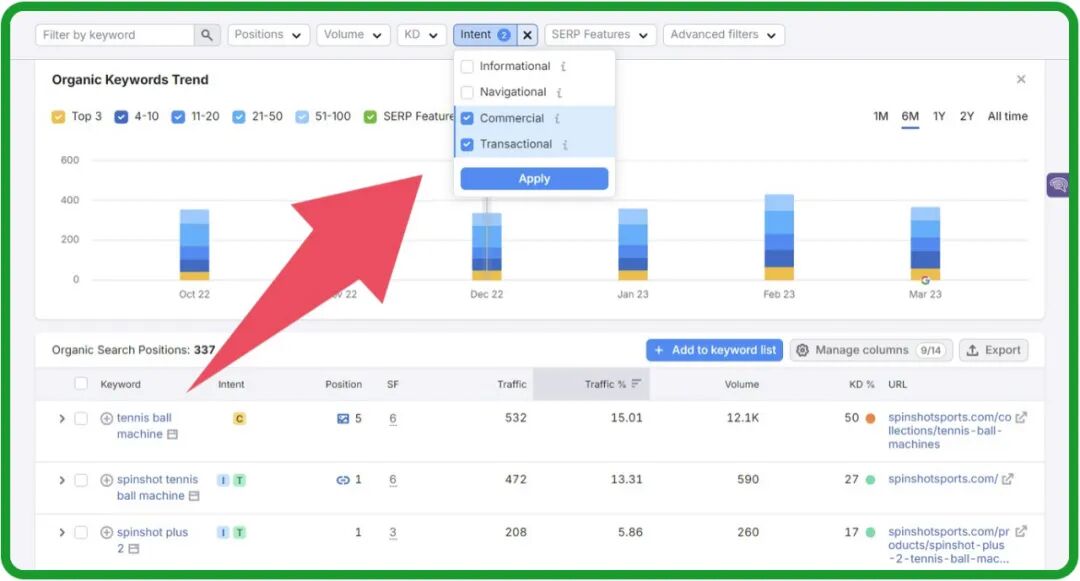Close the Organic Keywords Trend panel
1080x581 pixels.
(x=1021, y=79)
